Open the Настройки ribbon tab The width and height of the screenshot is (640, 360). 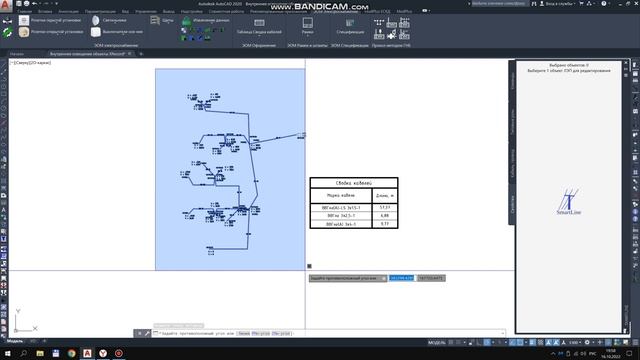191,11
